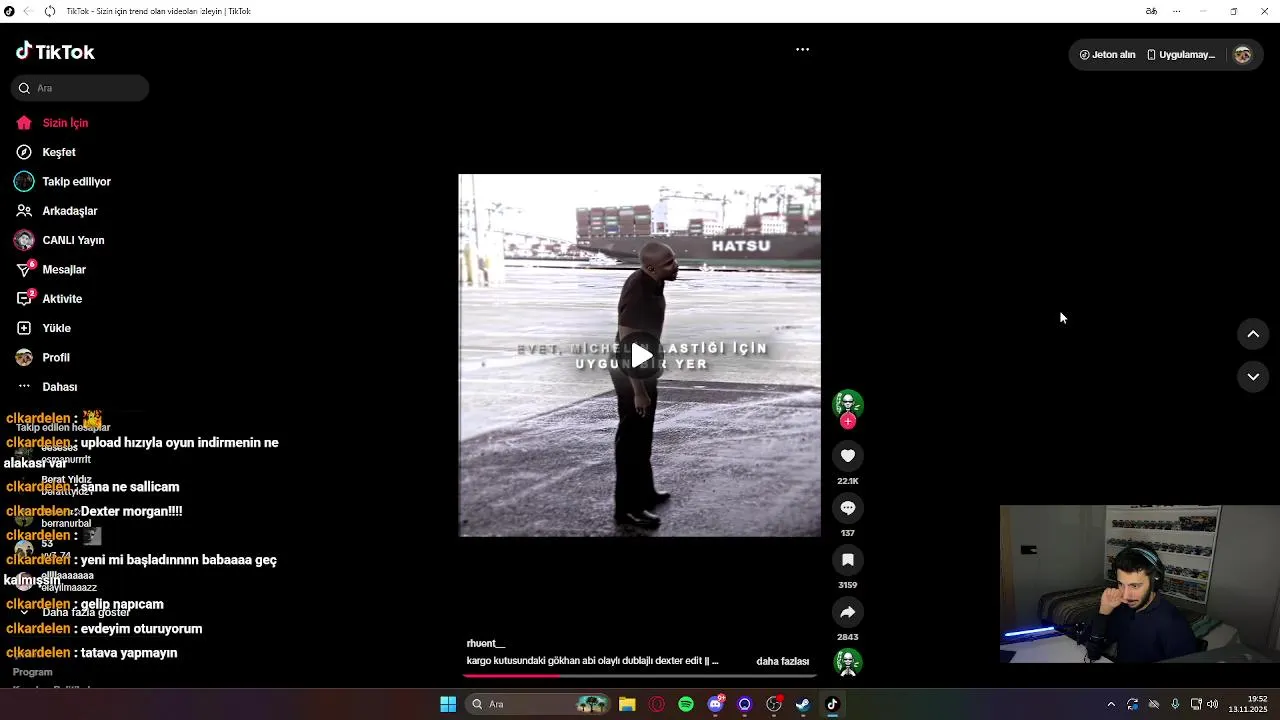This screenshot has height=720, width=1280.
Task: Open rhuent__ creator username link
Action: pos(486,644)
